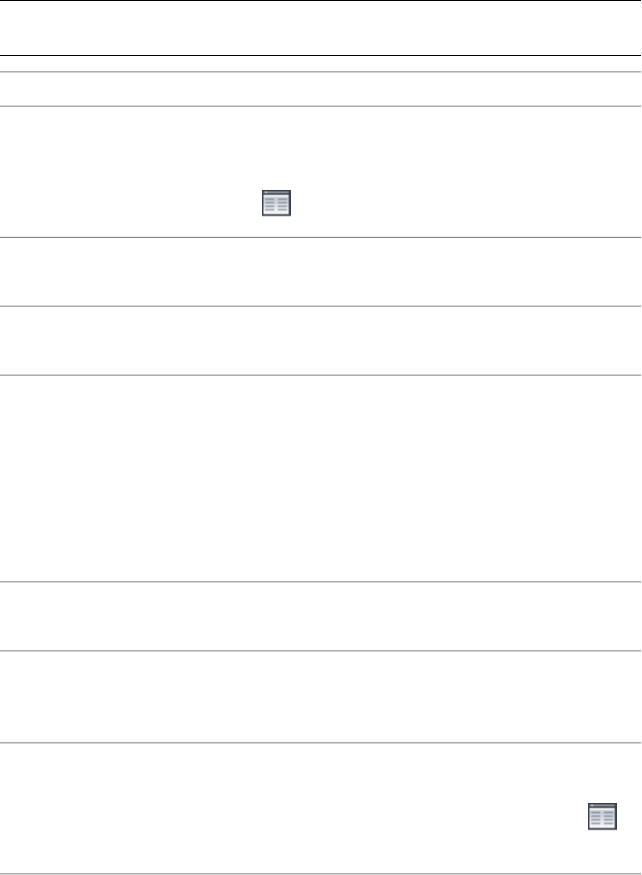Click the table icon in the upper row
The image size is (642, 875).
276,203
